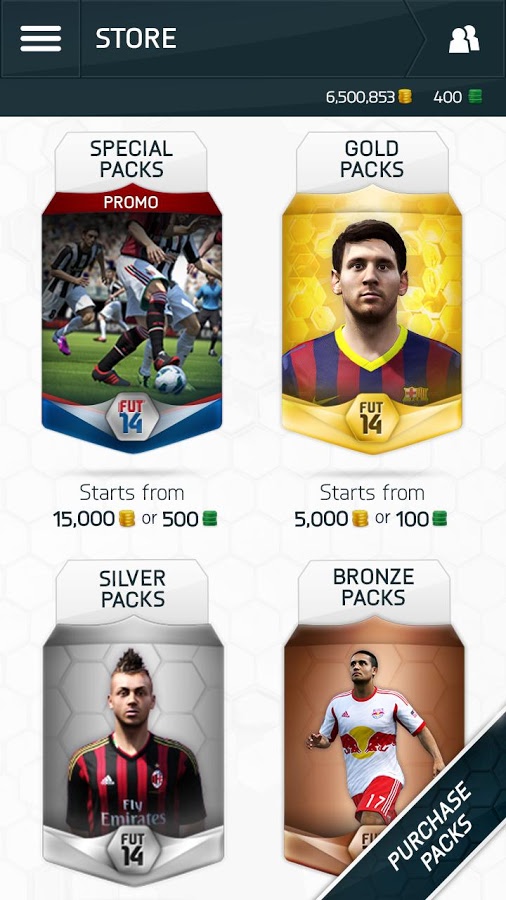Open the Special Packs card
This screenshot has height=900, width=506.
point(132,293)
